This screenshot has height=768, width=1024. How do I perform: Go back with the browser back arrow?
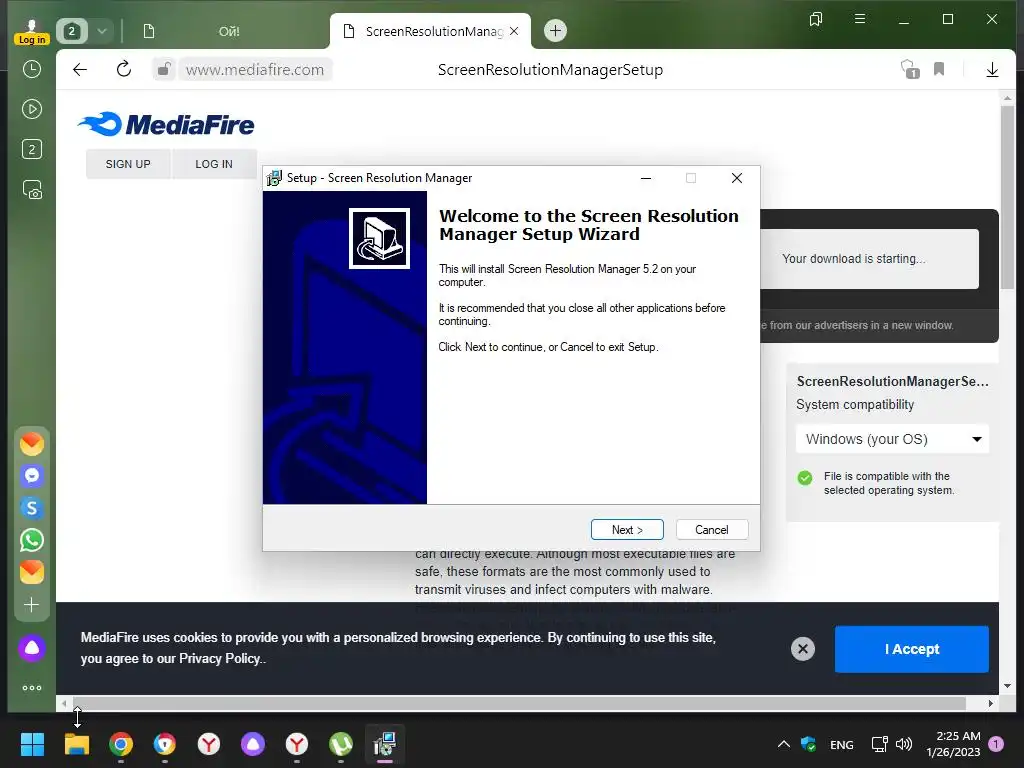(80, 69)
